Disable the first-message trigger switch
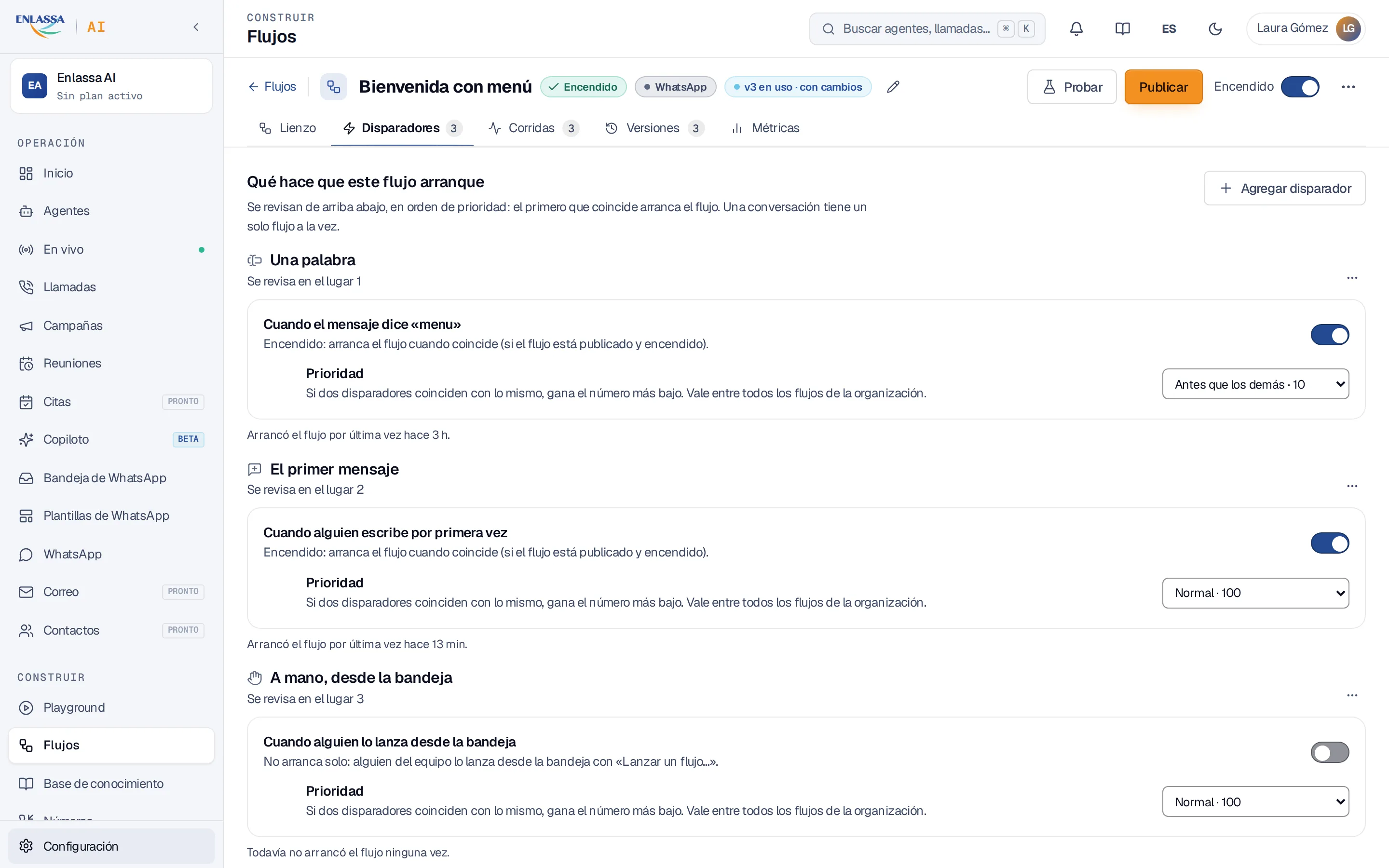 tap(1329, 543)
